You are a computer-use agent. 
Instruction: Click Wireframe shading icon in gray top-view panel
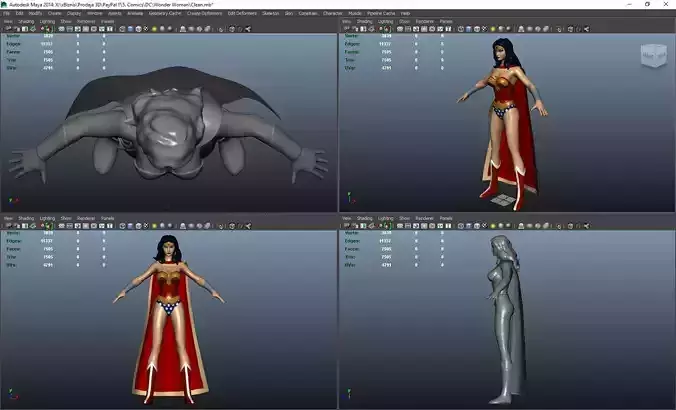click(x=122, y=29)
